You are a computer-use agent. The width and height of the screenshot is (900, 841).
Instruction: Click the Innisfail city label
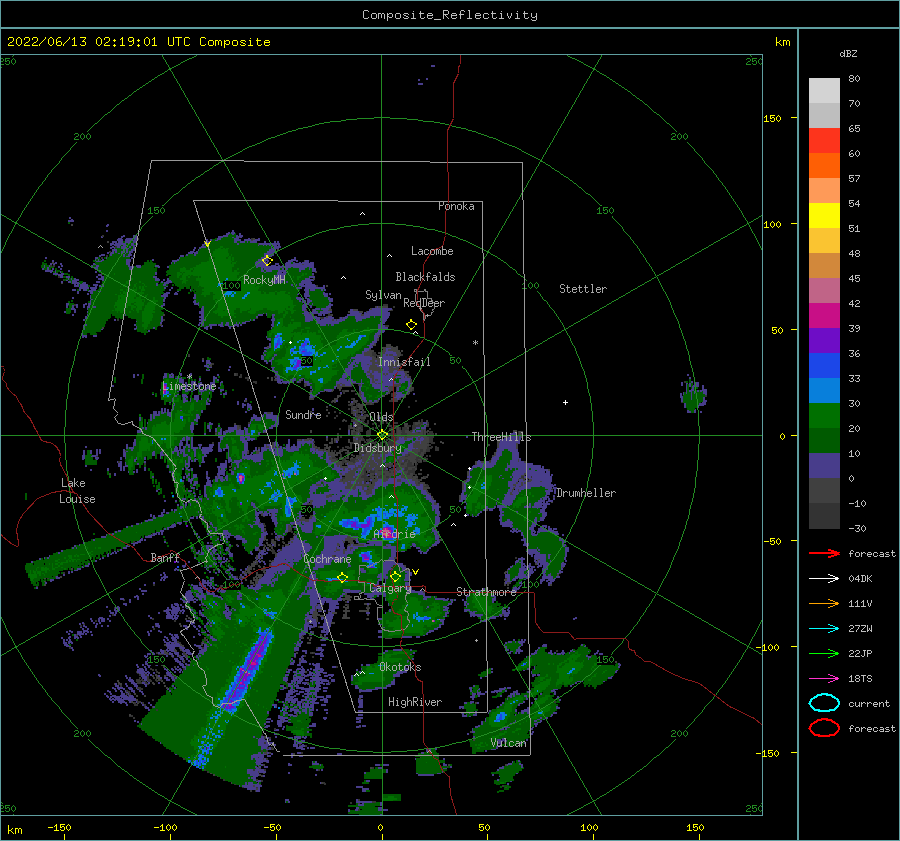(404, 362)
